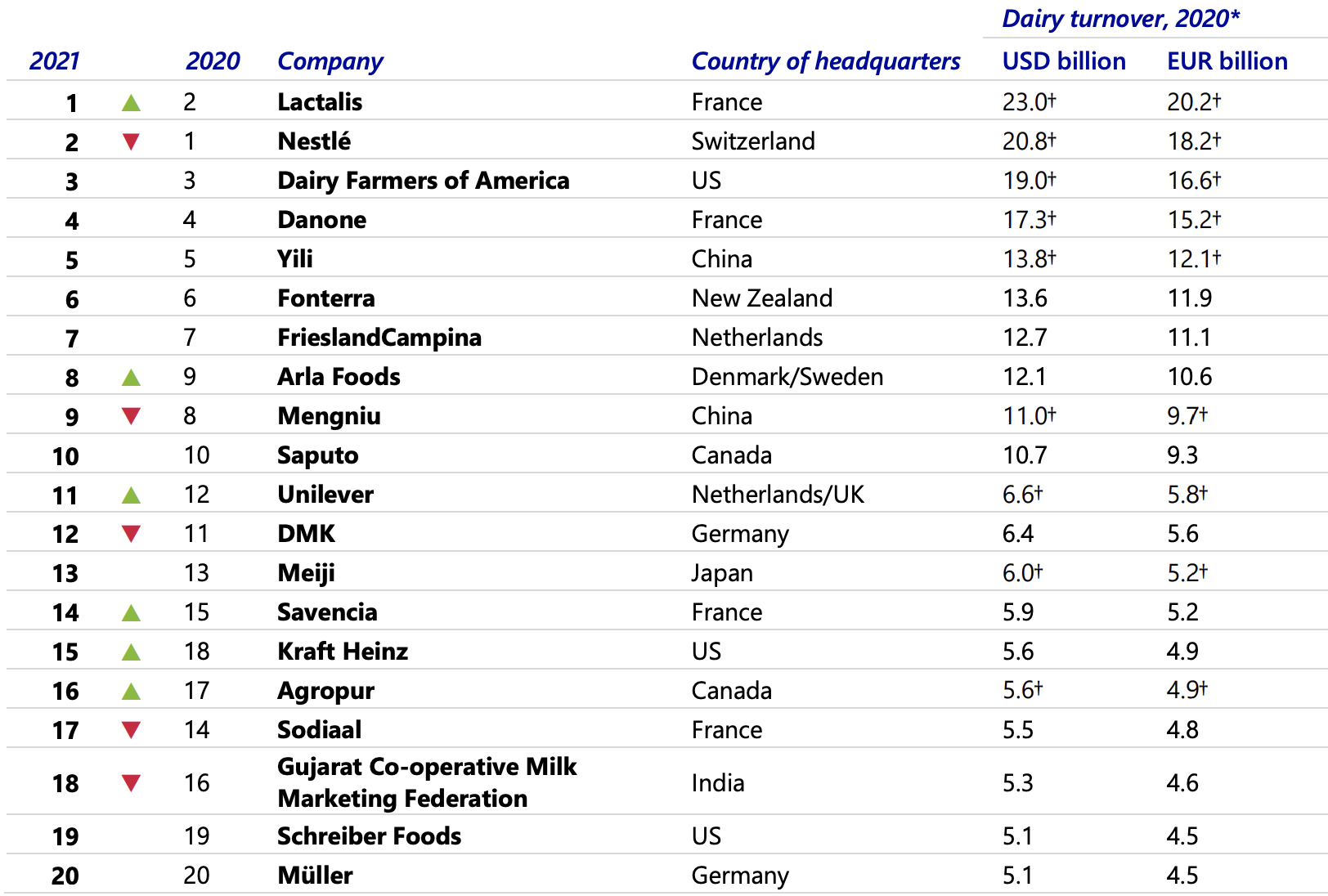Image resolution: width=1328 pixels, height=896 pixels.
Task: Click the Schreiber Foods company name
Action: (x=370, y=836)
